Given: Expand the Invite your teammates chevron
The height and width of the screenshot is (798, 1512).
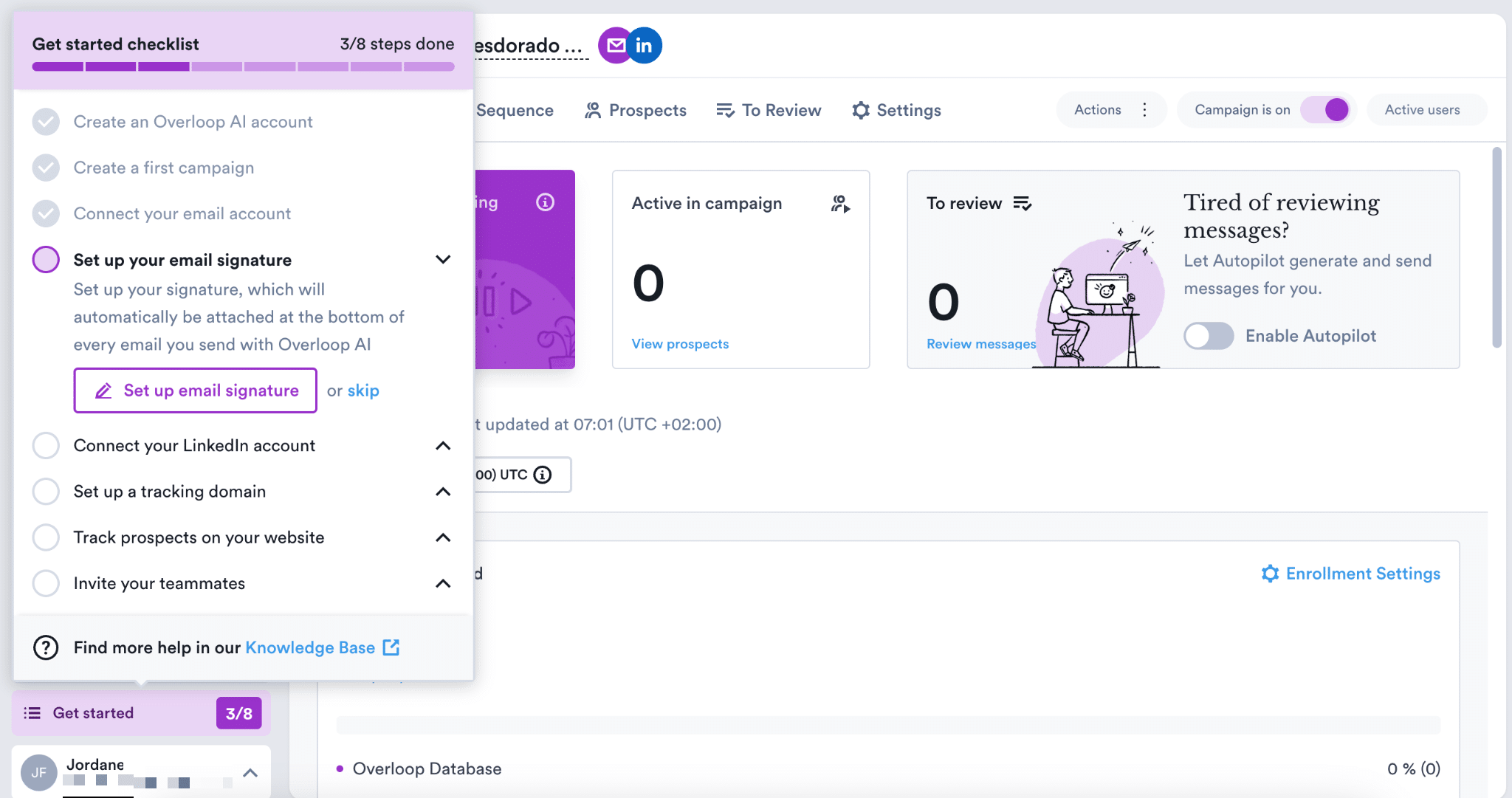Looking at the screenshot, I should click(x=443, y=583).
